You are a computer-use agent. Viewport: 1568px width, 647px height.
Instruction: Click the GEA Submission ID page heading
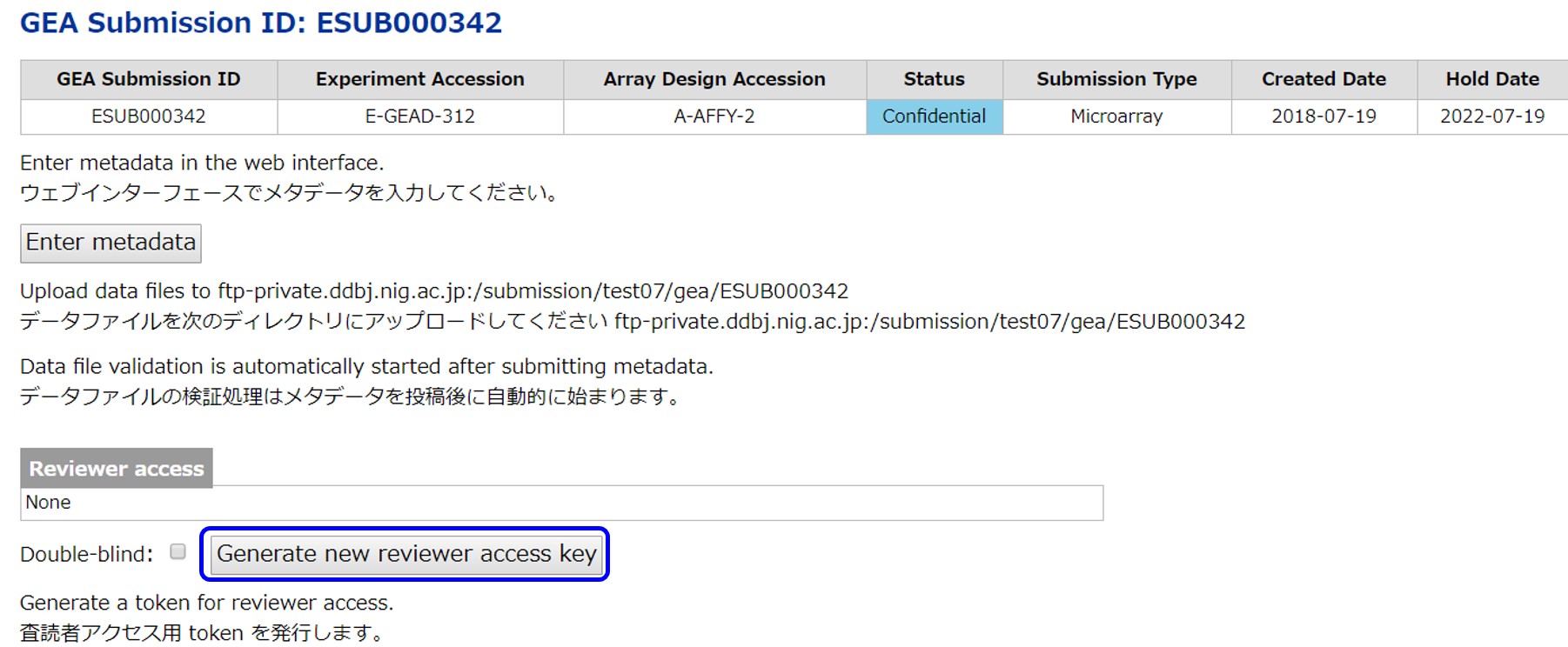(261, 23)
